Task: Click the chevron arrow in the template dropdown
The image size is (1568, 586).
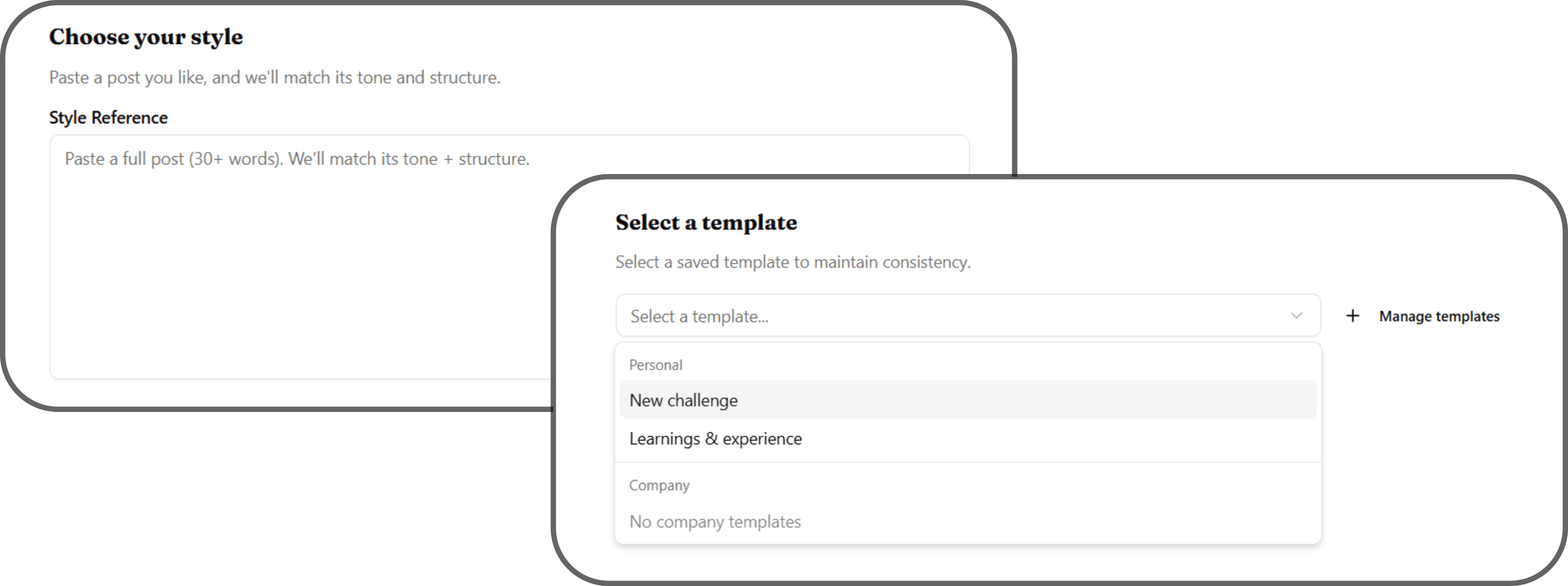Action: (1296, 316)
